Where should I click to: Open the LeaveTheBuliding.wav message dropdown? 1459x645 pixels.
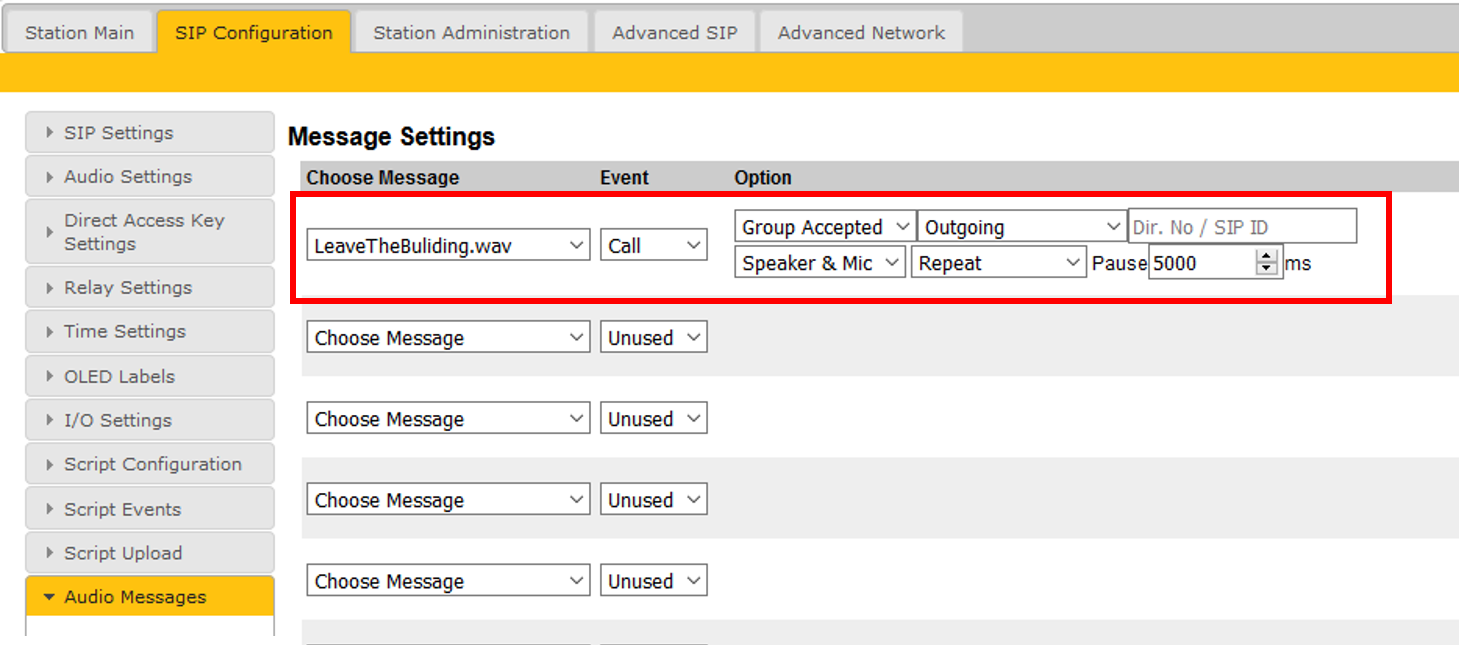(x=447, y=246)
